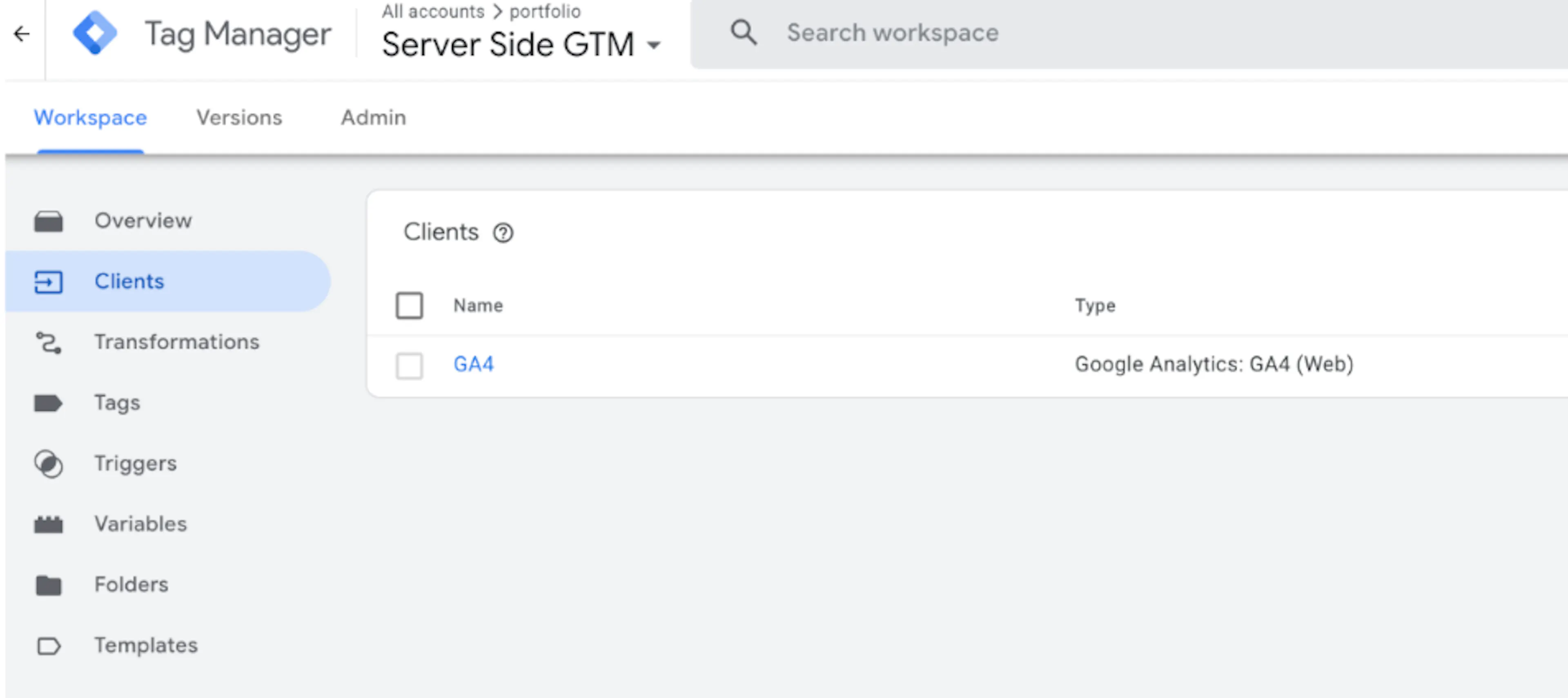Click the search magnifier icon

[743, 32]
